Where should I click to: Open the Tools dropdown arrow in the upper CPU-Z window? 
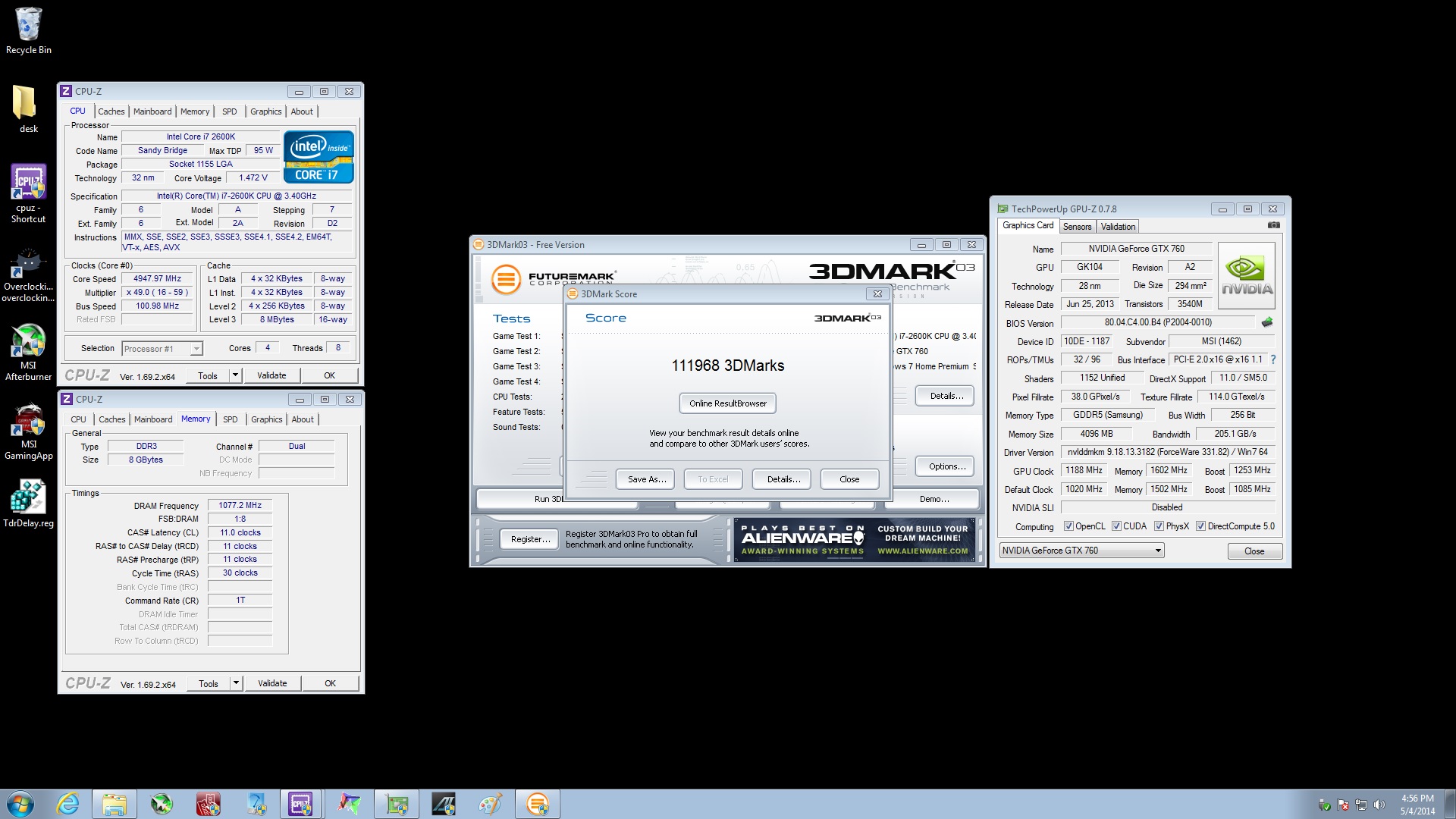235,375
